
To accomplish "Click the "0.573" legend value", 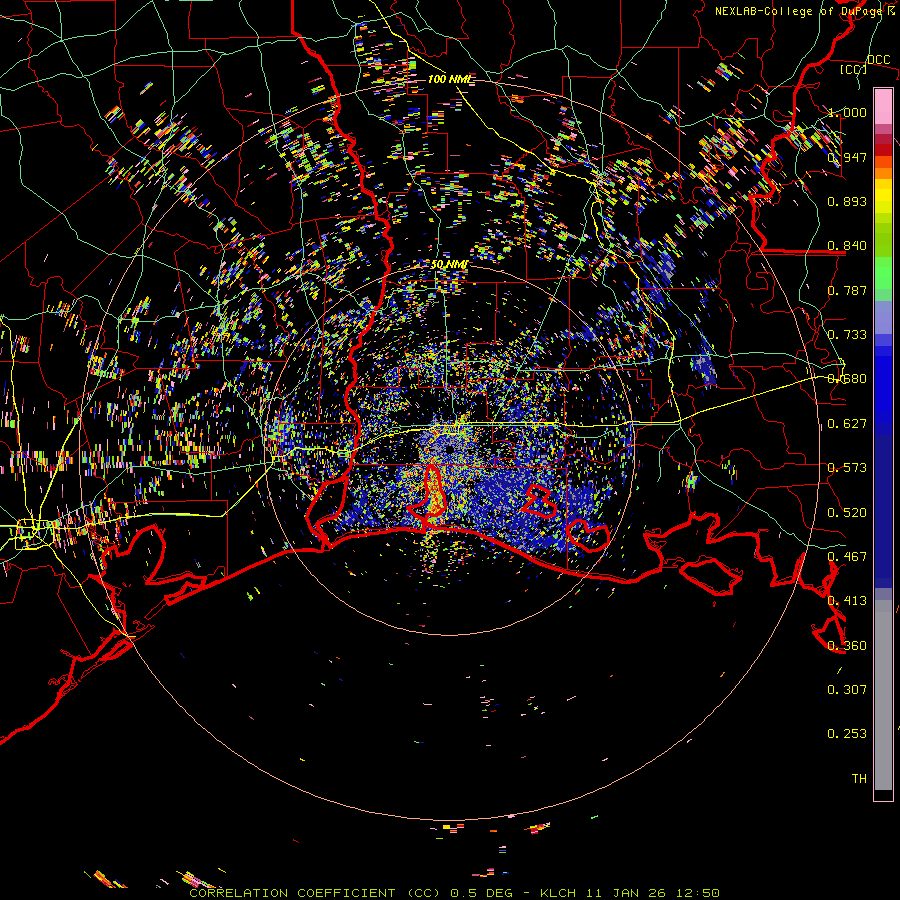I will pos(847,468).
